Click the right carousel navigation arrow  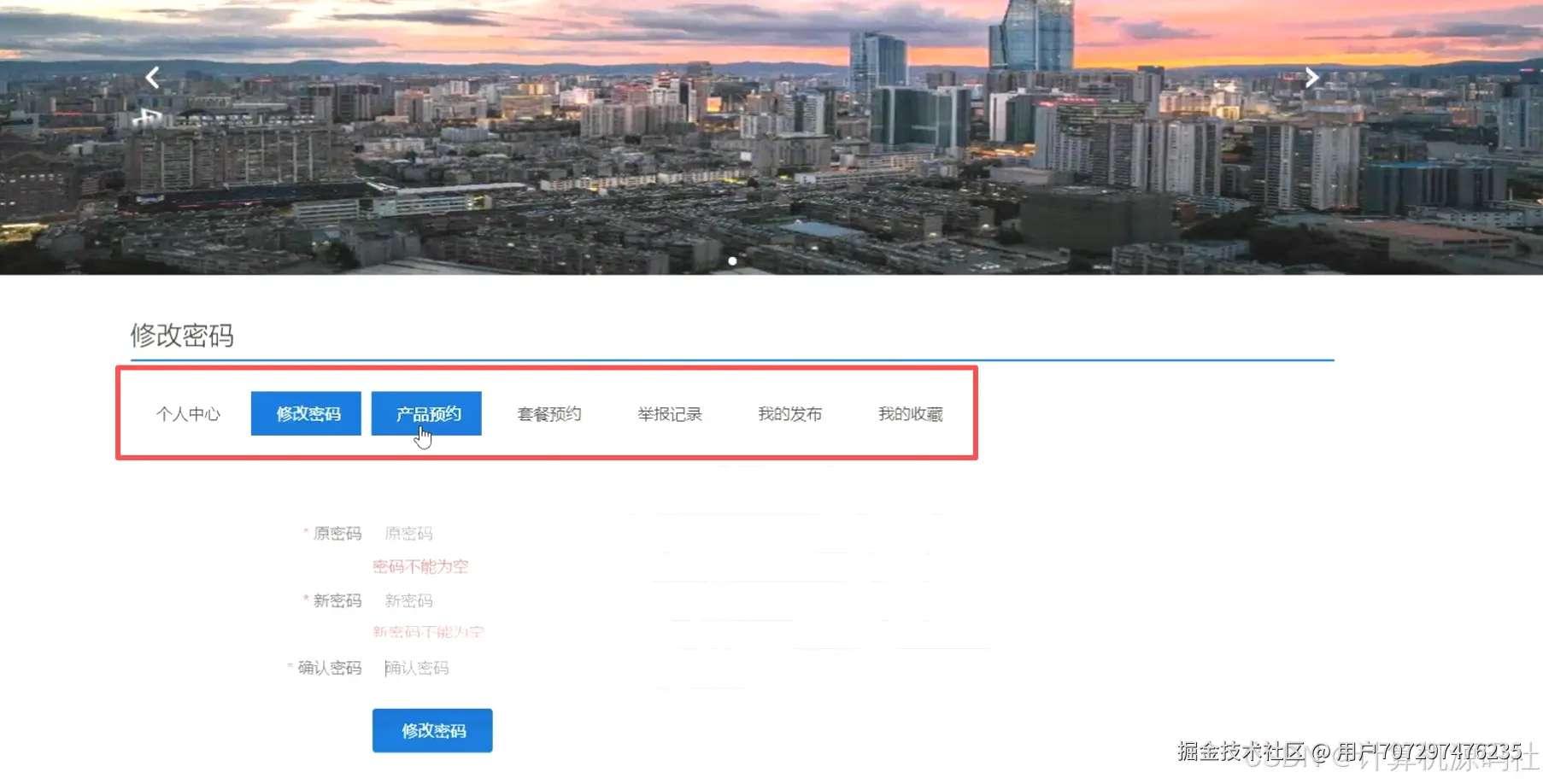(1312, 77)
